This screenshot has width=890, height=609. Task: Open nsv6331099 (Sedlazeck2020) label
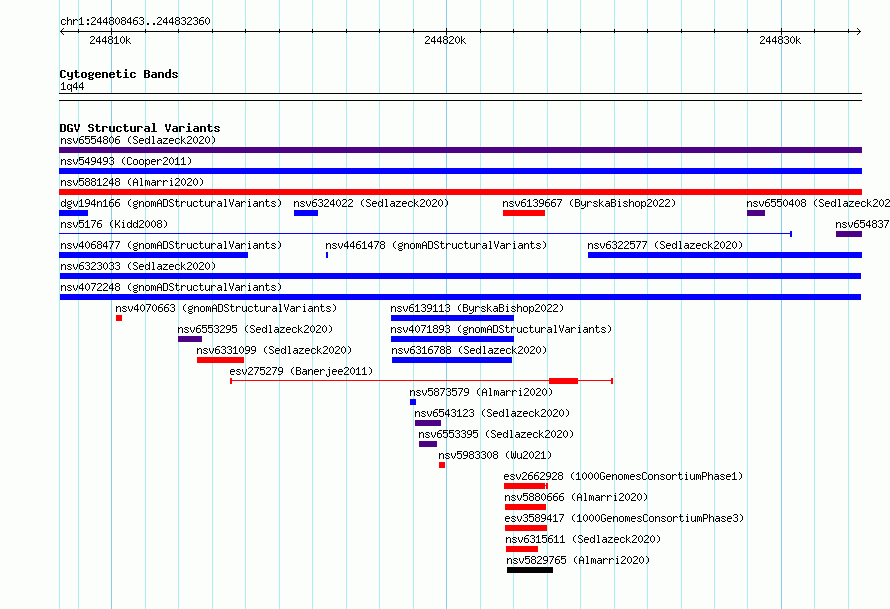point(274,350)
